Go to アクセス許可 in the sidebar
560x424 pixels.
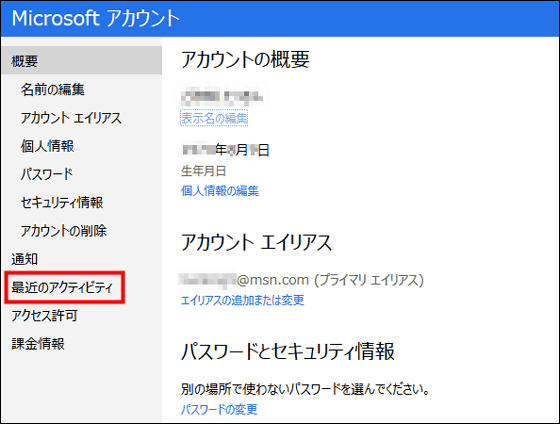44,315
